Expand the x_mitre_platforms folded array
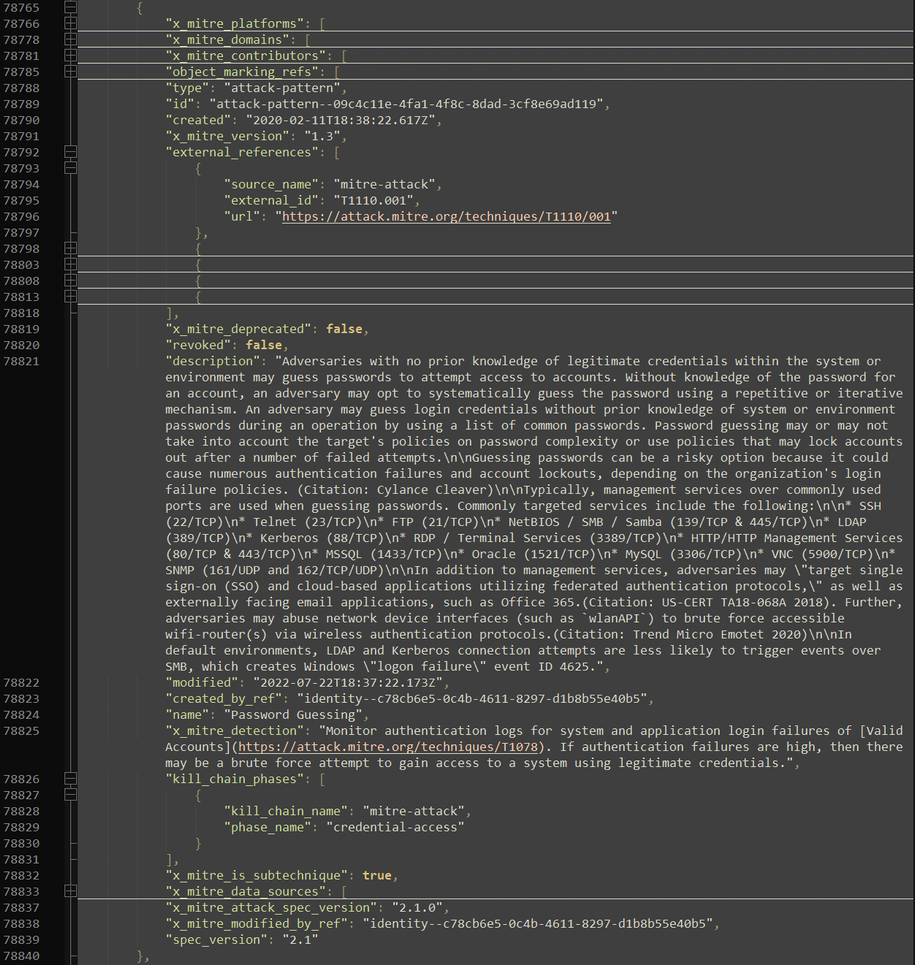The height and width of the screenshot is (965, 915). [x=68, y=23]
